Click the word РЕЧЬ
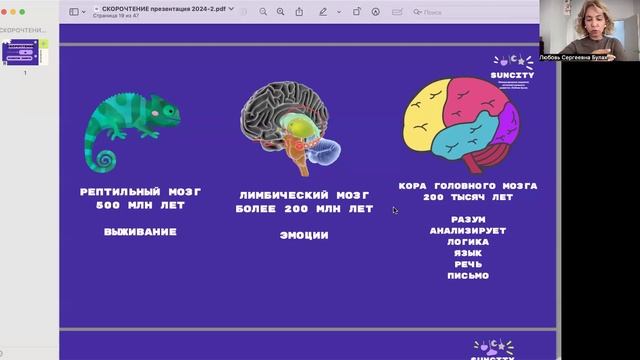640x360 pixels. coord(468,264)
